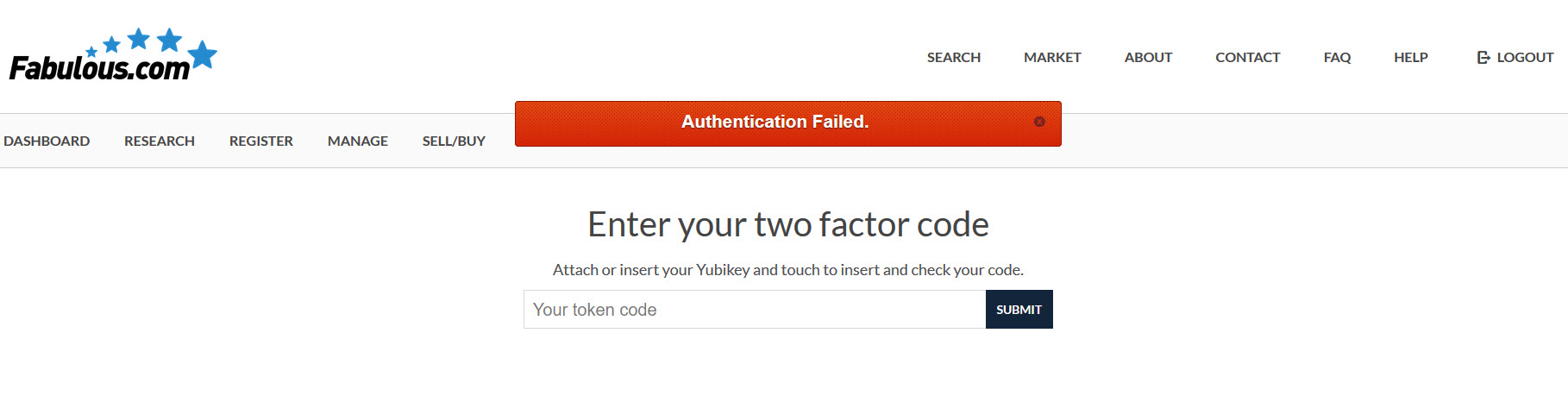Focus the Your token code field

[755, 310]
